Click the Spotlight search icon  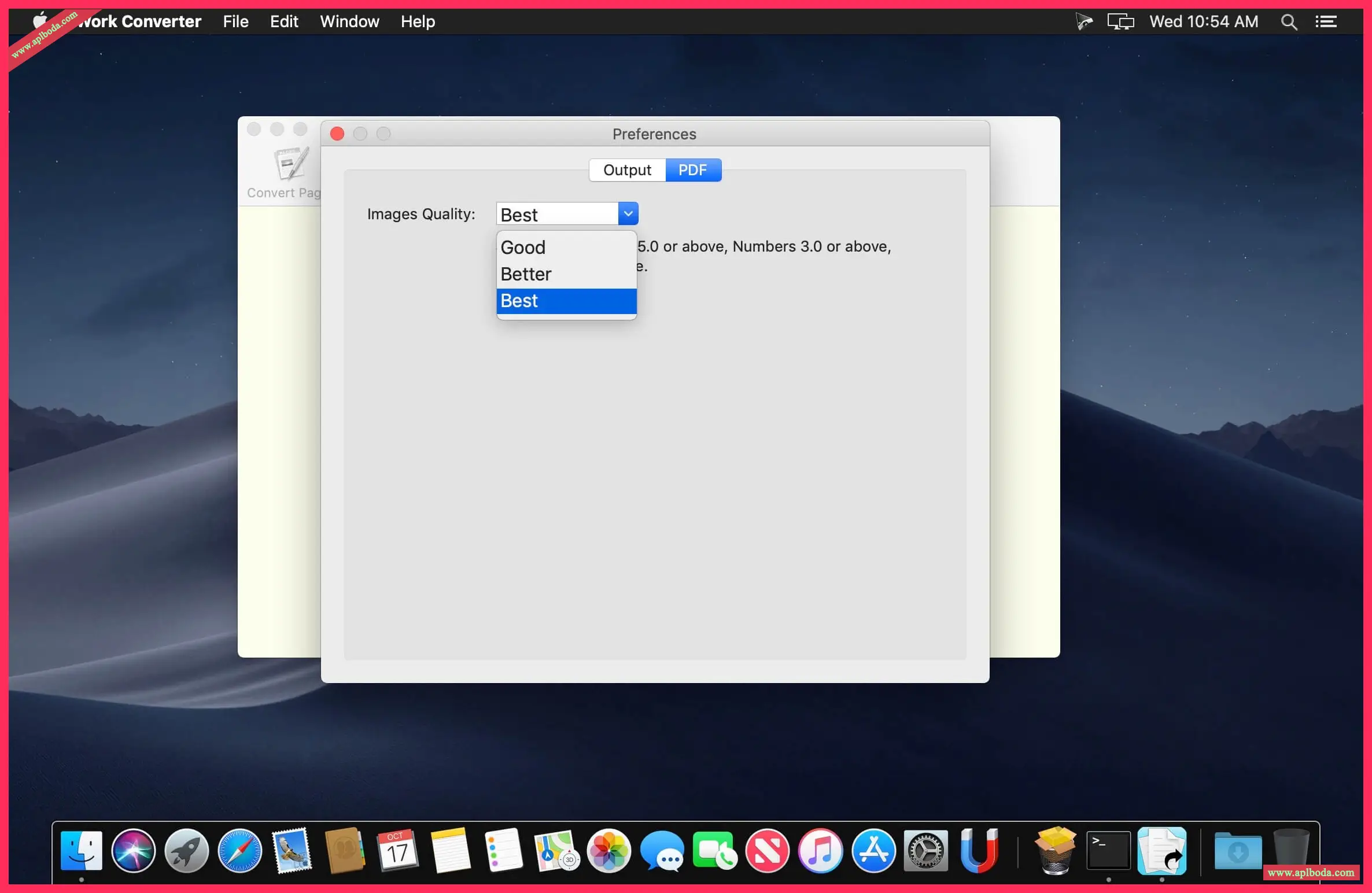point(1289,22)
